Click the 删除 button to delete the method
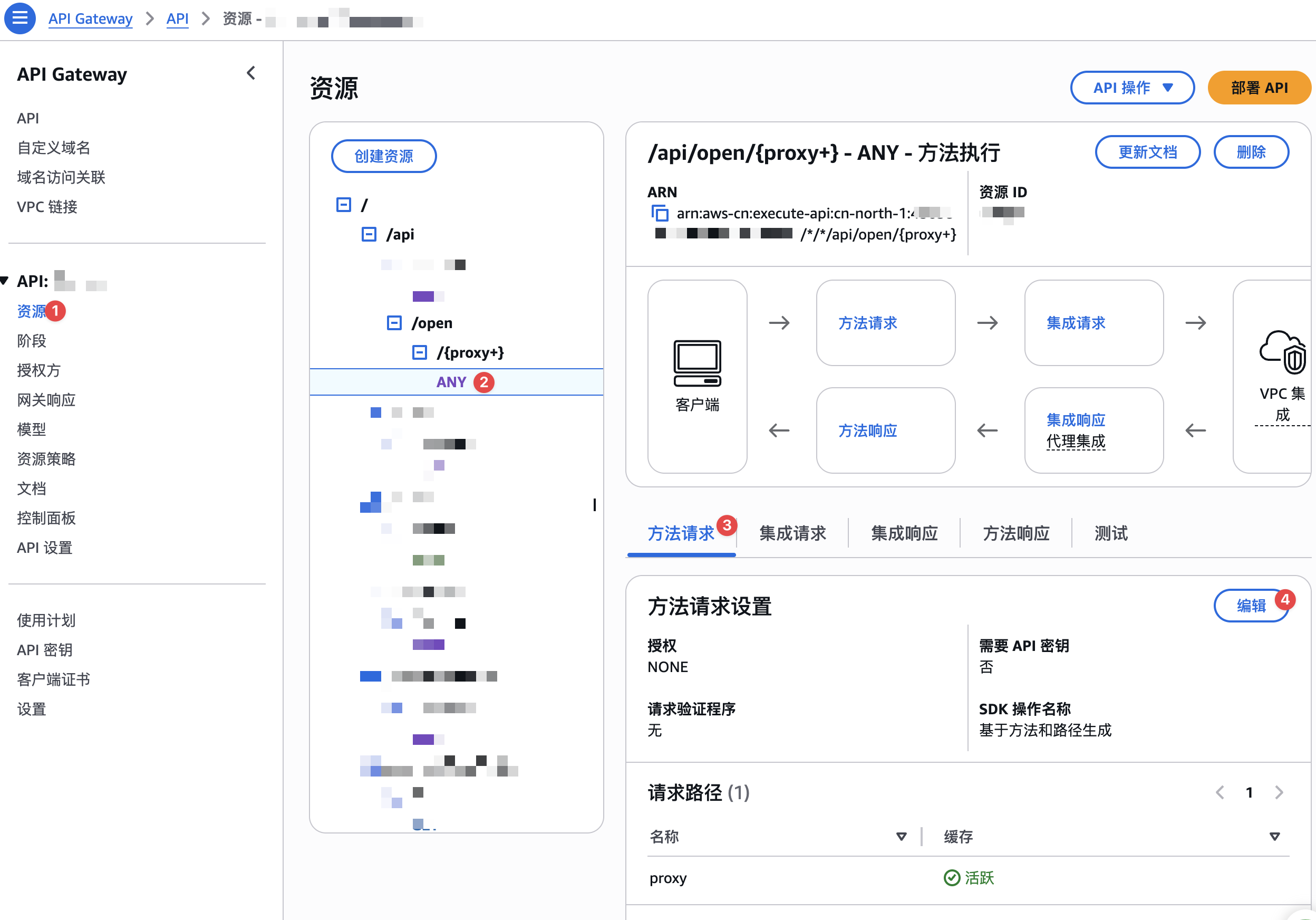1316x920 pixels. pyautogui.click(x=1251, y=151)
